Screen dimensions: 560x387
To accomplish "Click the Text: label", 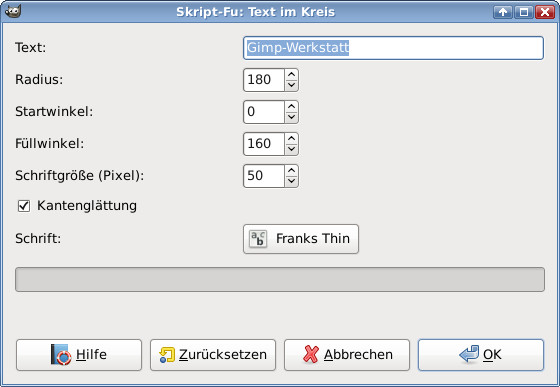I will coord(30,47).
